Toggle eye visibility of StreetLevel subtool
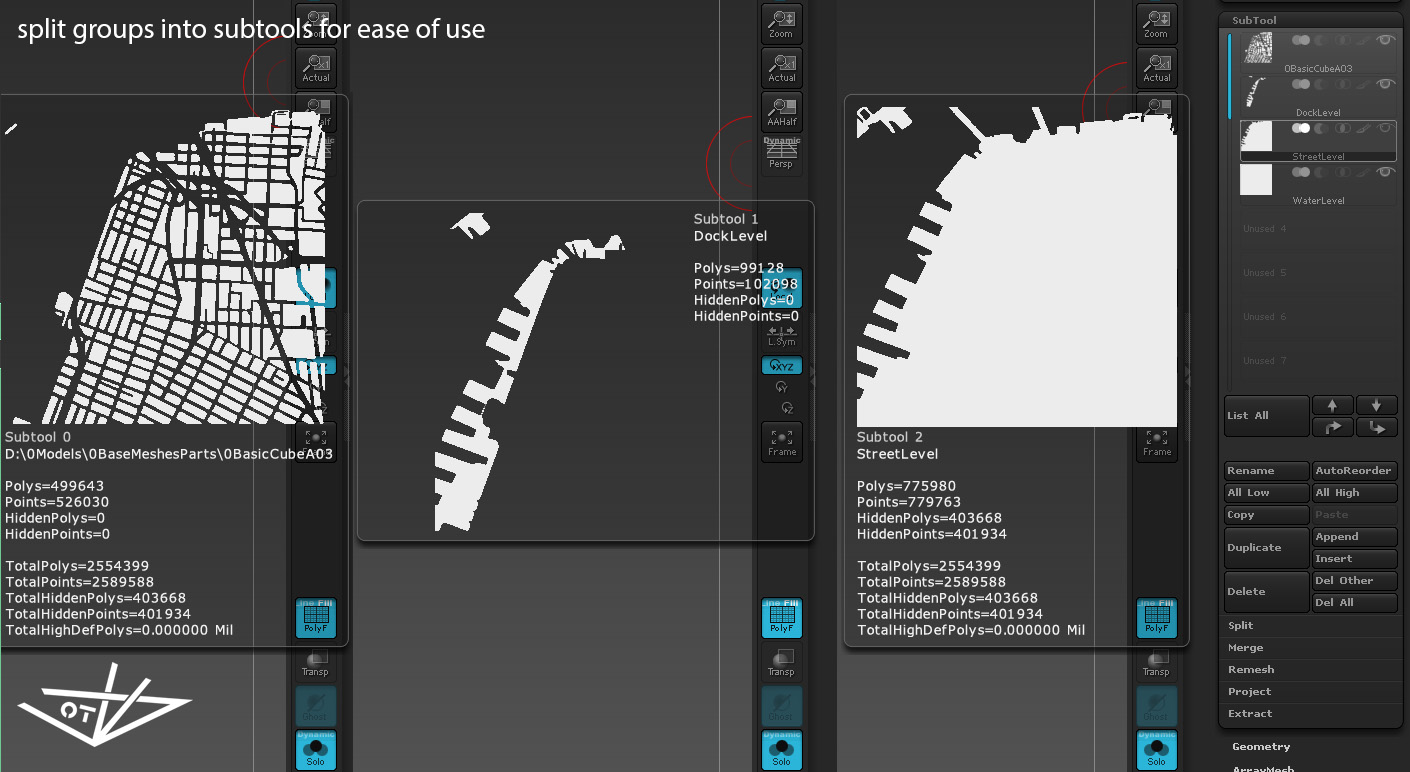This screenshot has width=1410, height=772. tap(1385, 128)
